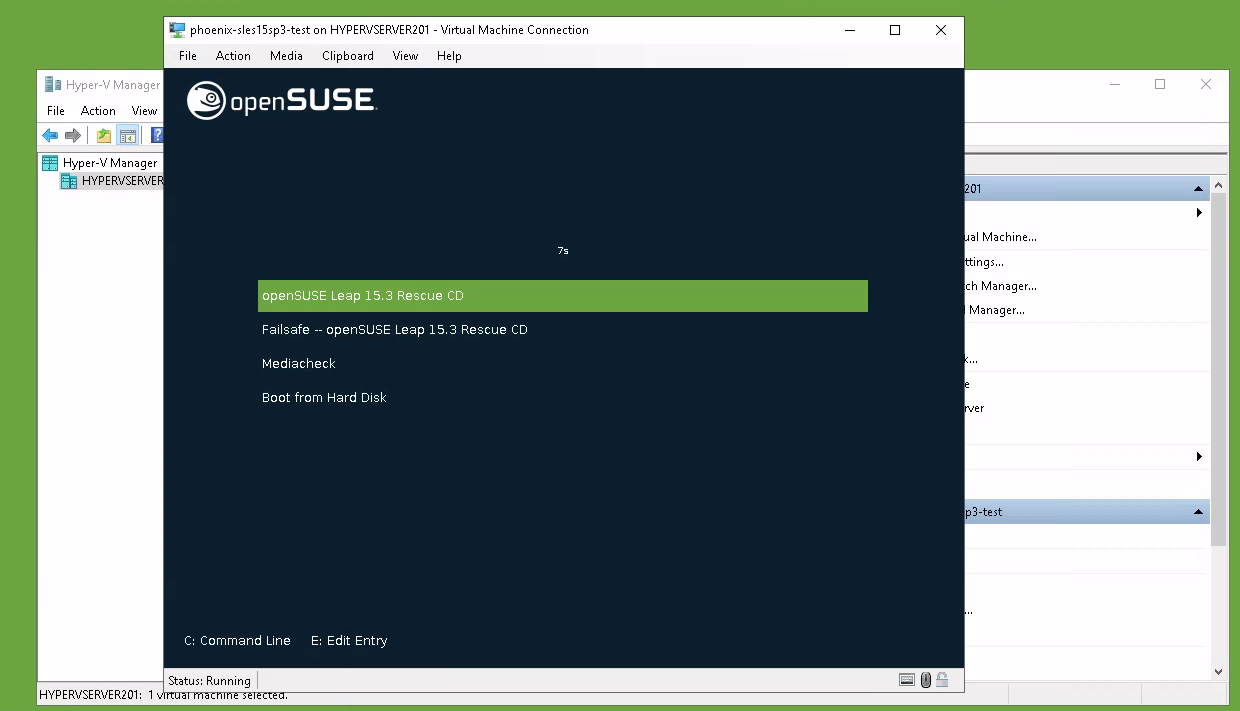
Task: Select the Mediacheck boot menu entry
Action: [298, 363]
